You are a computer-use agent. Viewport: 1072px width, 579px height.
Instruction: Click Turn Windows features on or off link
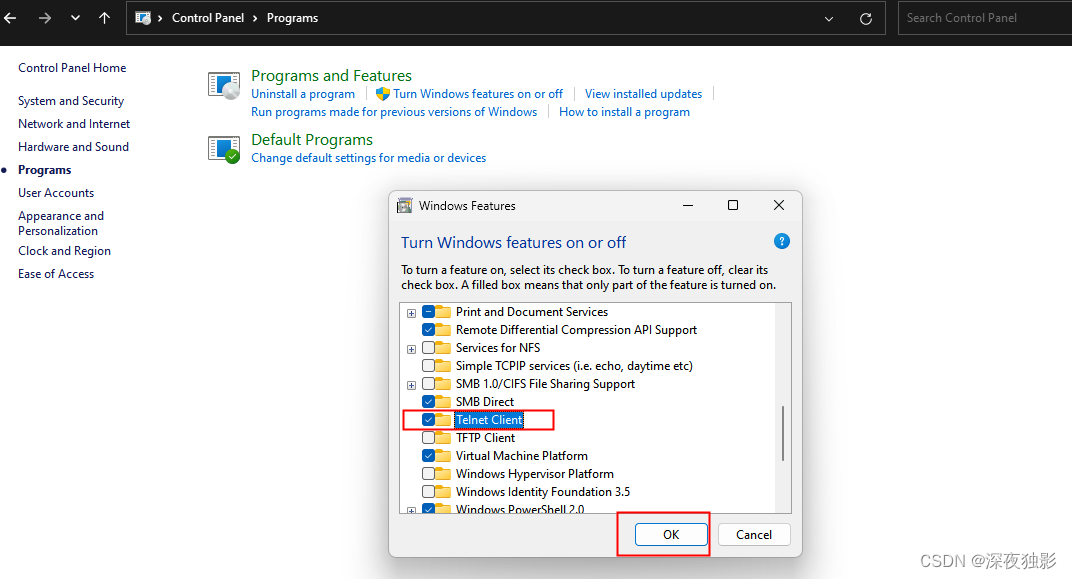pyautogui.click(x=478, y=94)
